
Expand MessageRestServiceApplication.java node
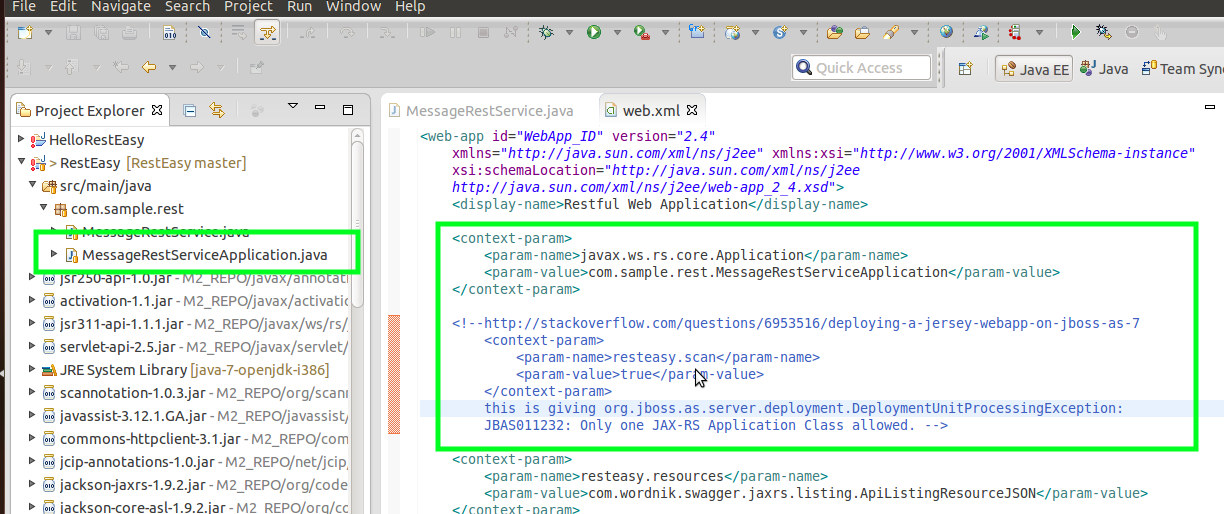[54, 254]
